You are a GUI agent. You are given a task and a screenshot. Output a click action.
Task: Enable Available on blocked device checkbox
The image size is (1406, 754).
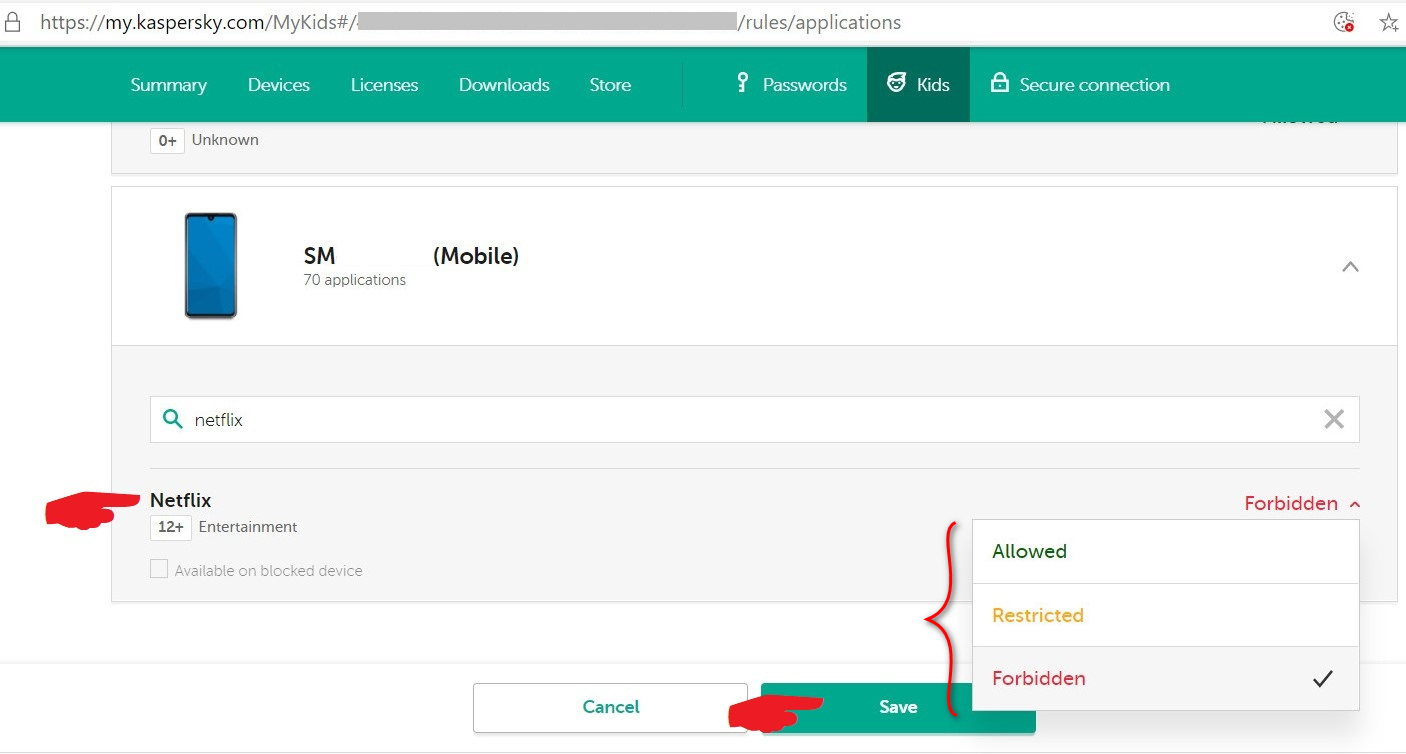coord(159,569)
